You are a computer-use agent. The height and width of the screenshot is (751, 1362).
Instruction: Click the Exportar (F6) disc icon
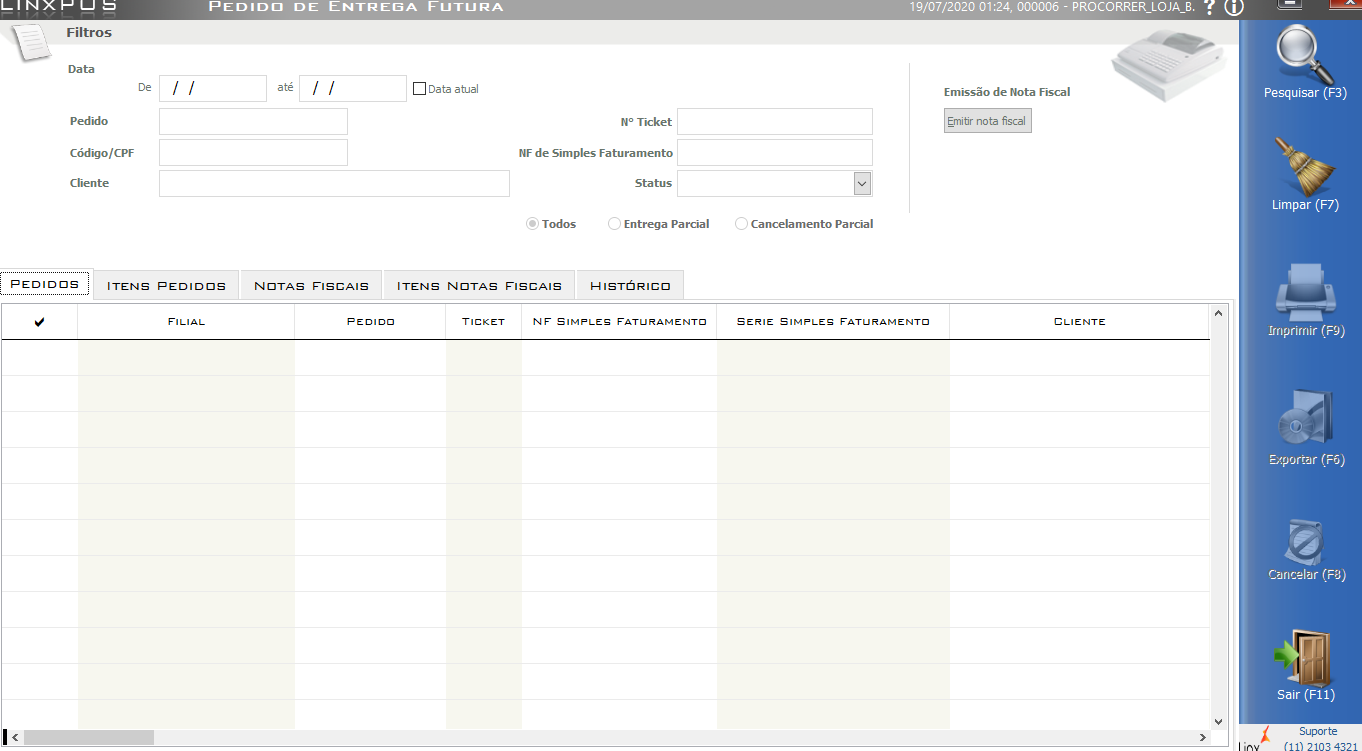click(x=1305, y=418)
